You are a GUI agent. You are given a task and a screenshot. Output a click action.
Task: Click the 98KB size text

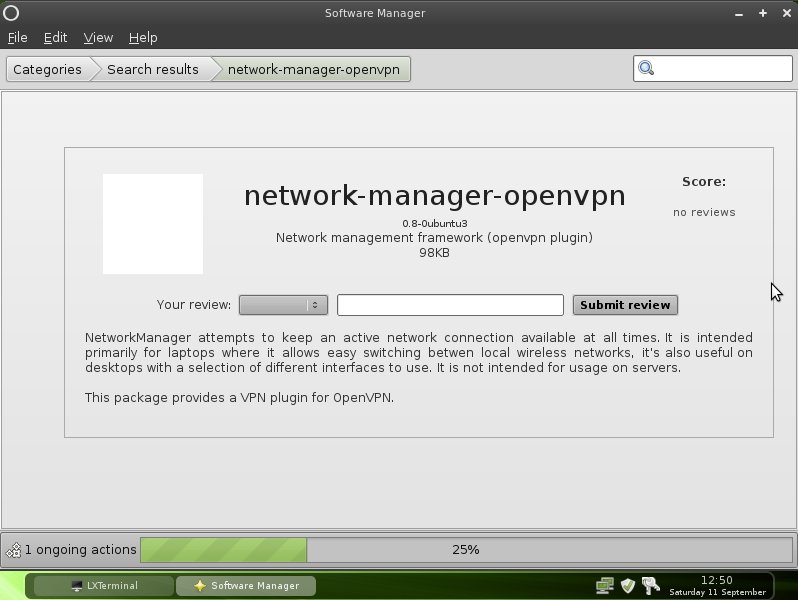[434, 253]
